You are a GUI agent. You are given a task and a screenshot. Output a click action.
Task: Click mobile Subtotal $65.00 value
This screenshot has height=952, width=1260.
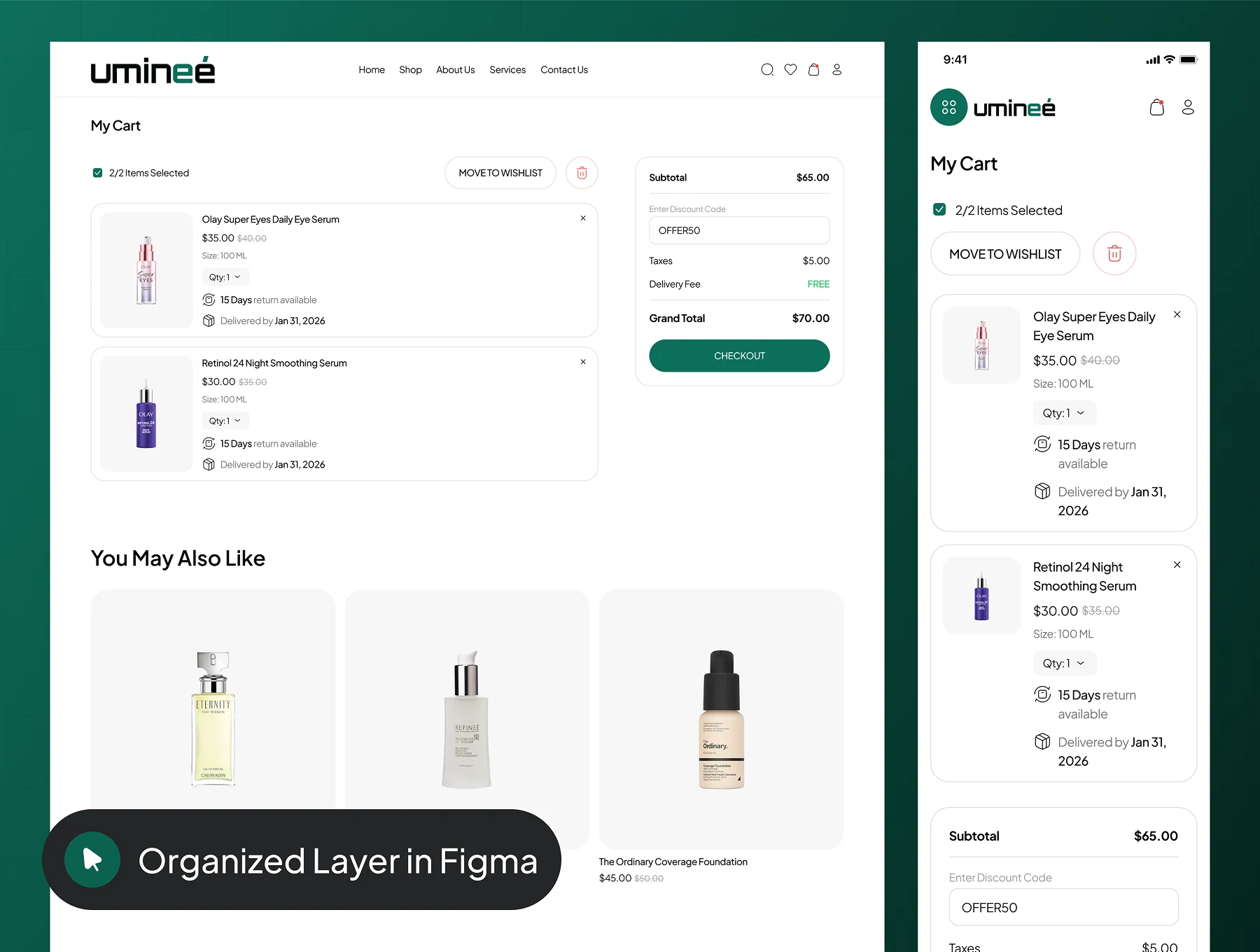(1156, 836)
